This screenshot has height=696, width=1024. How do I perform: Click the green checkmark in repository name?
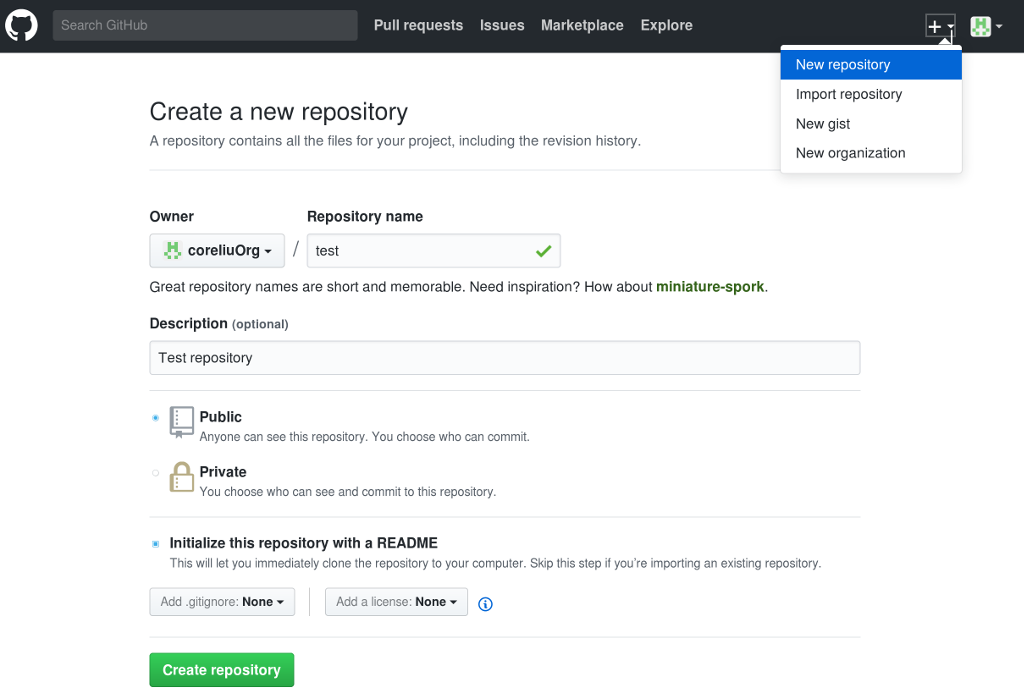[x=543, y=251]
